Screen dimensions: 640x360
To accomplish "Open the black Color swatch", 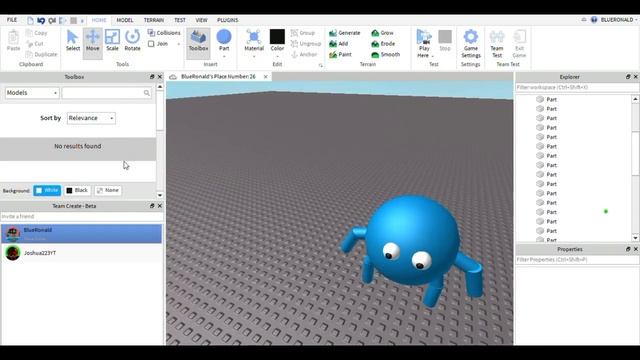I will point(277,37).
